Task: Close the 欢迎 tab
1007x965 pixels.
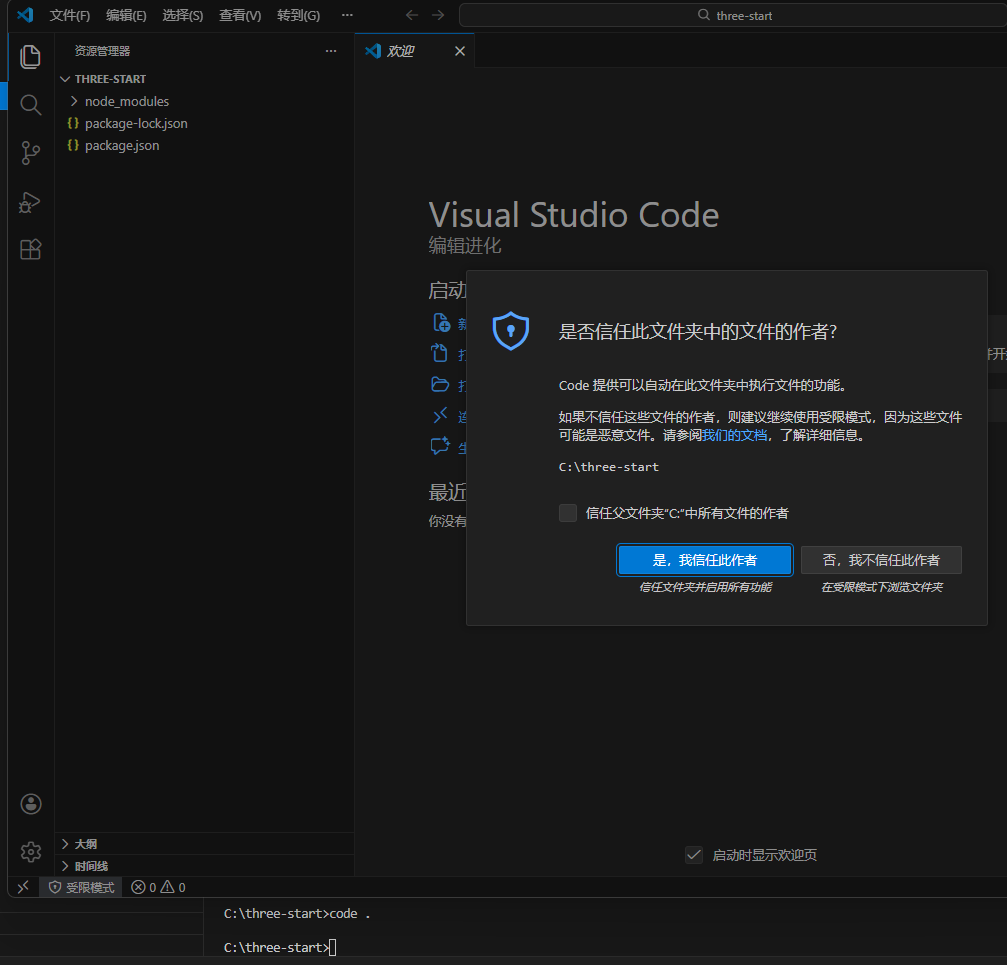Action: click(x=460, y=51)
